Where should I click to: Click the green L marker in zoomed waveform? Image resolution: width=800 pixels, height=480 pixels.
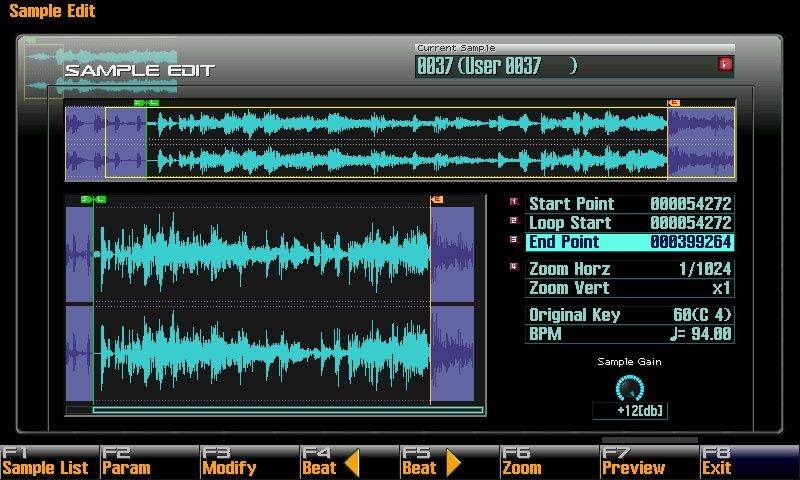tap(100, 199)
